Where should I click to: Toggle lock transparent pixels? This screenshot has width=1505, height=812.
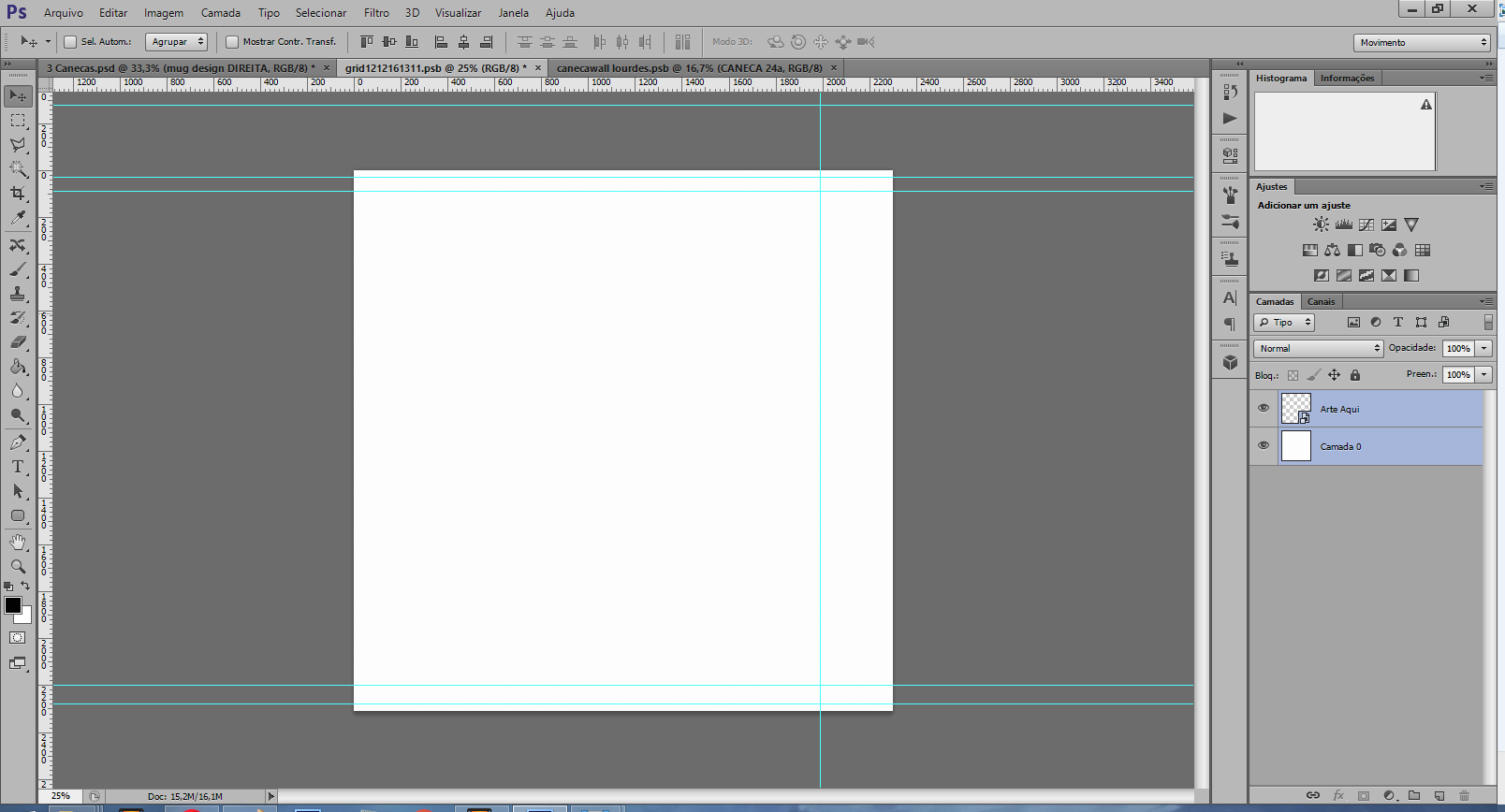click(x=1293, y=375)
